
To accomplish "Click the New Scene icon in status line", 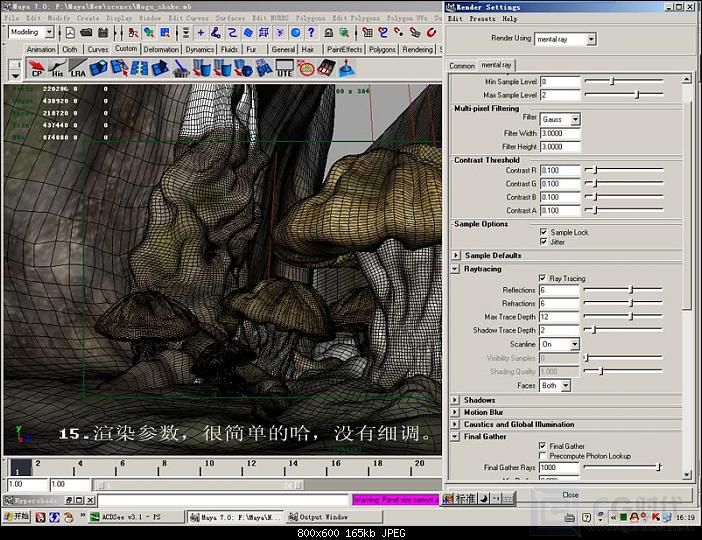I will click(70, 33).
